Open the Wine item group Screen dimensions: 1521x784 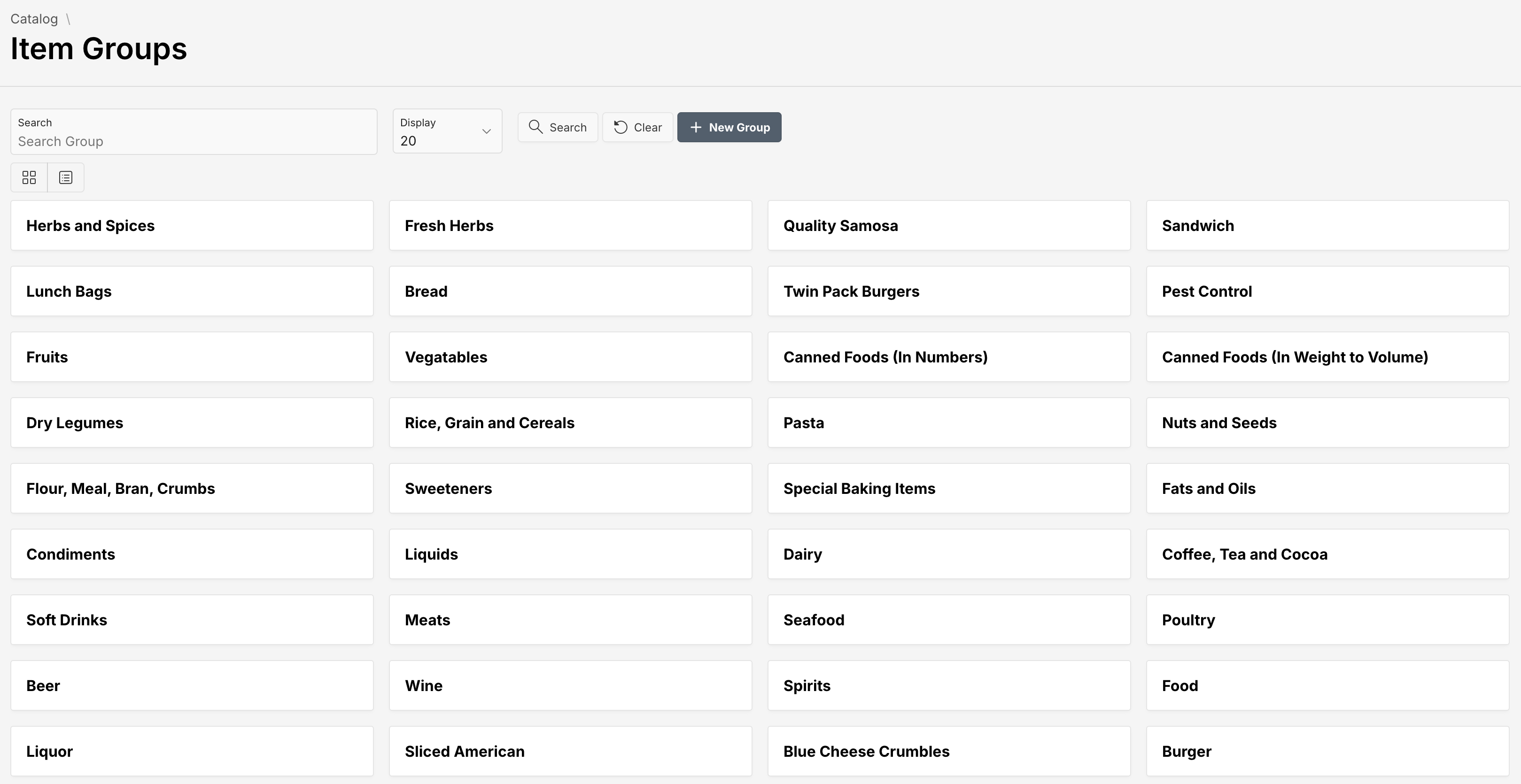pyautogui.click(x=570, y=685)
